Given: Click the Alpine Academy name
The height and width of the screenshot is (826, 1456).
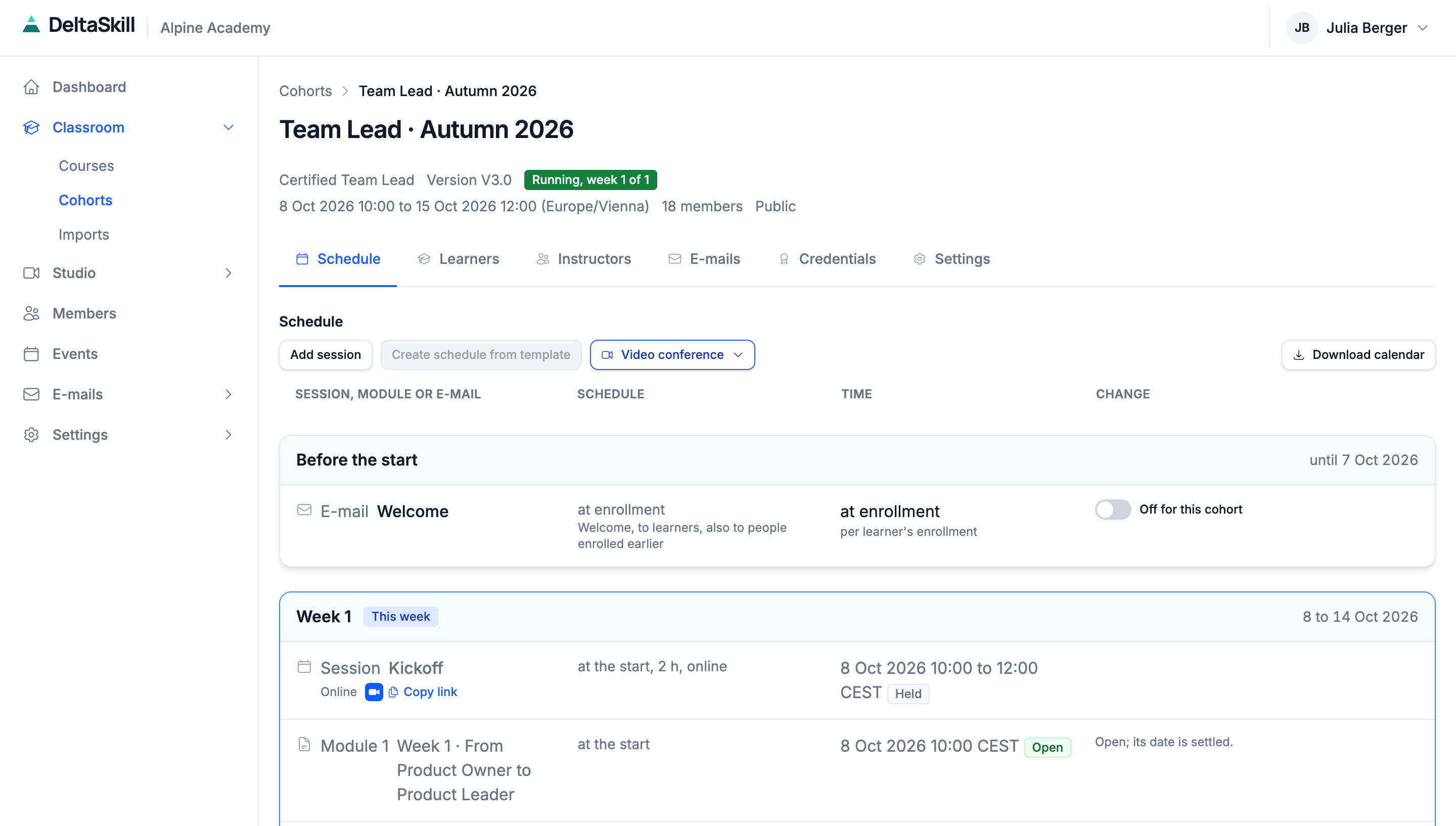Looking at the screenshot, I should coord(215,27).
